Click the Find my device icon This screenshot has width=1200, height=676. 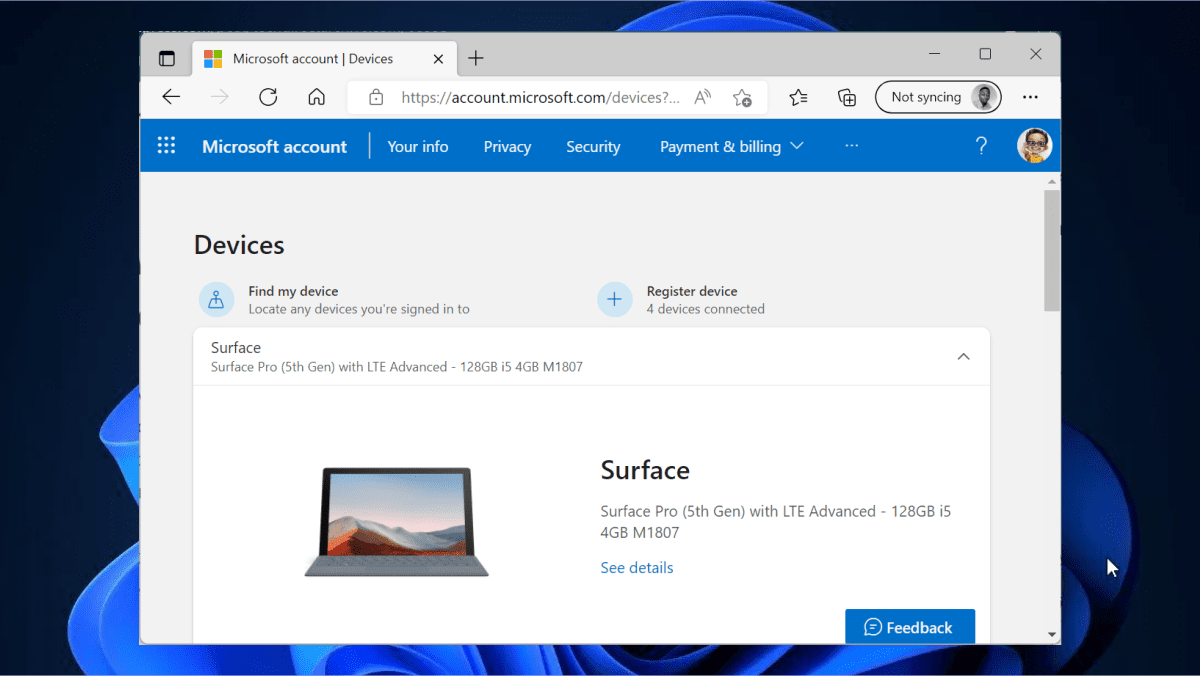[216, 299]
